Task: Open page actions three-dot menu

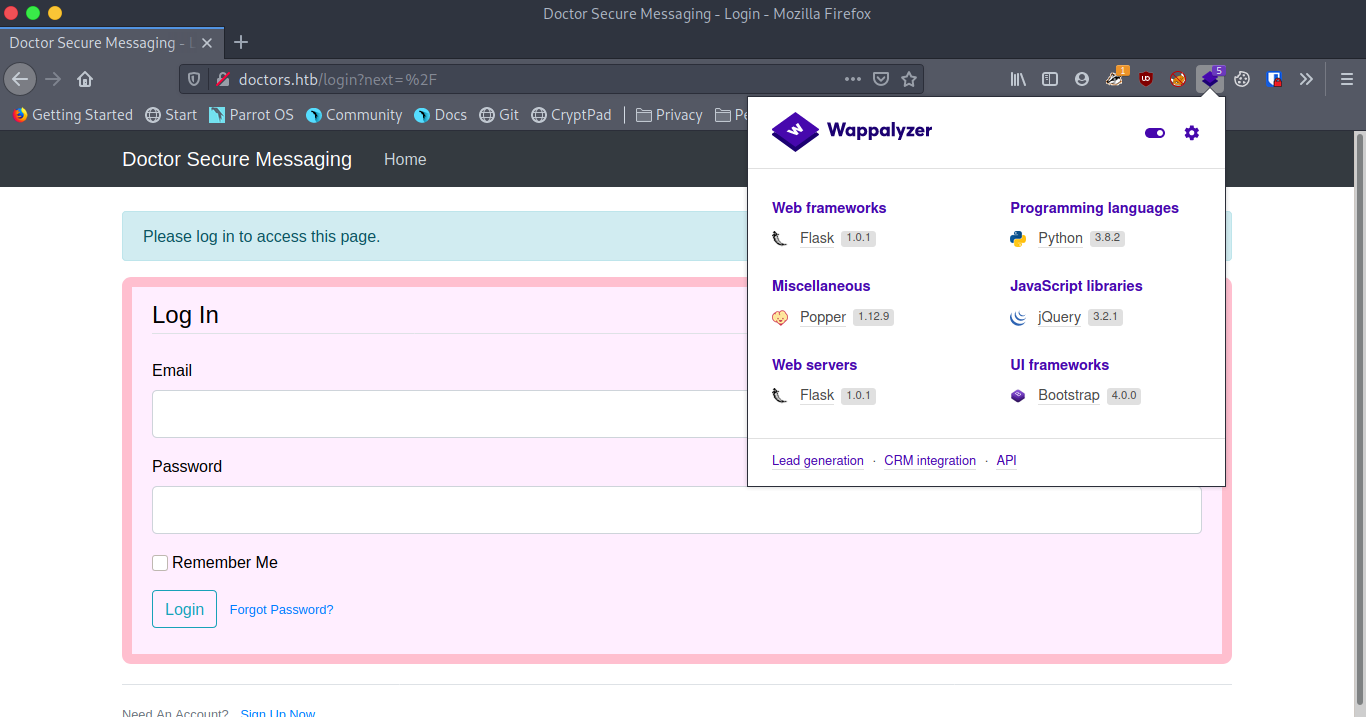Action: 852,79
